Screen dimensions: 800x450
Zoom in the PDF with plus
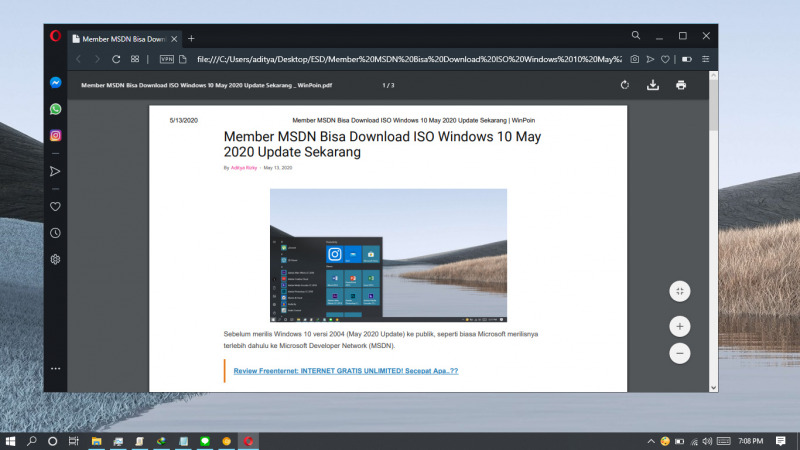(x=680, y=327)
